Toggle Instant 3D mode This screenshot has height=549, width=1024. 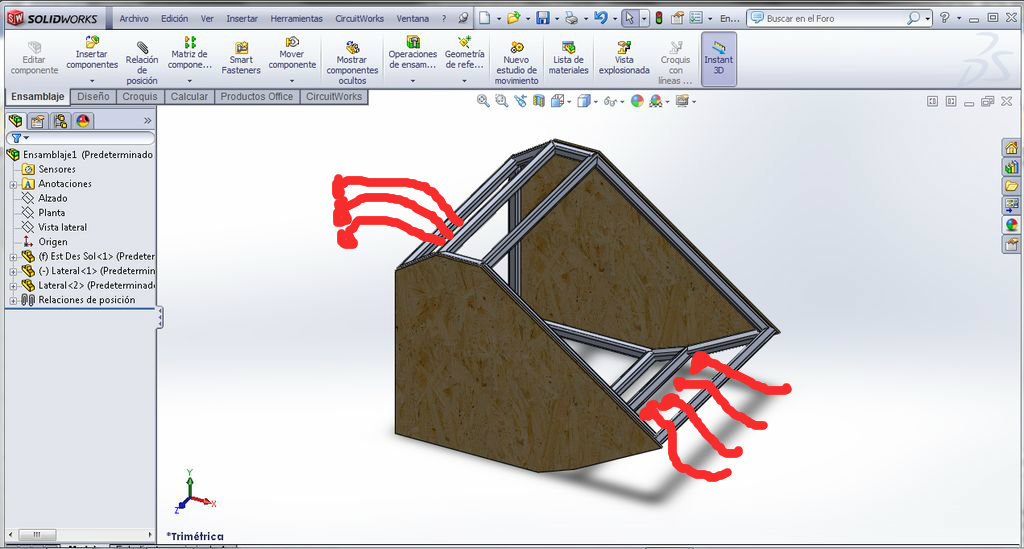coord(718,59)
